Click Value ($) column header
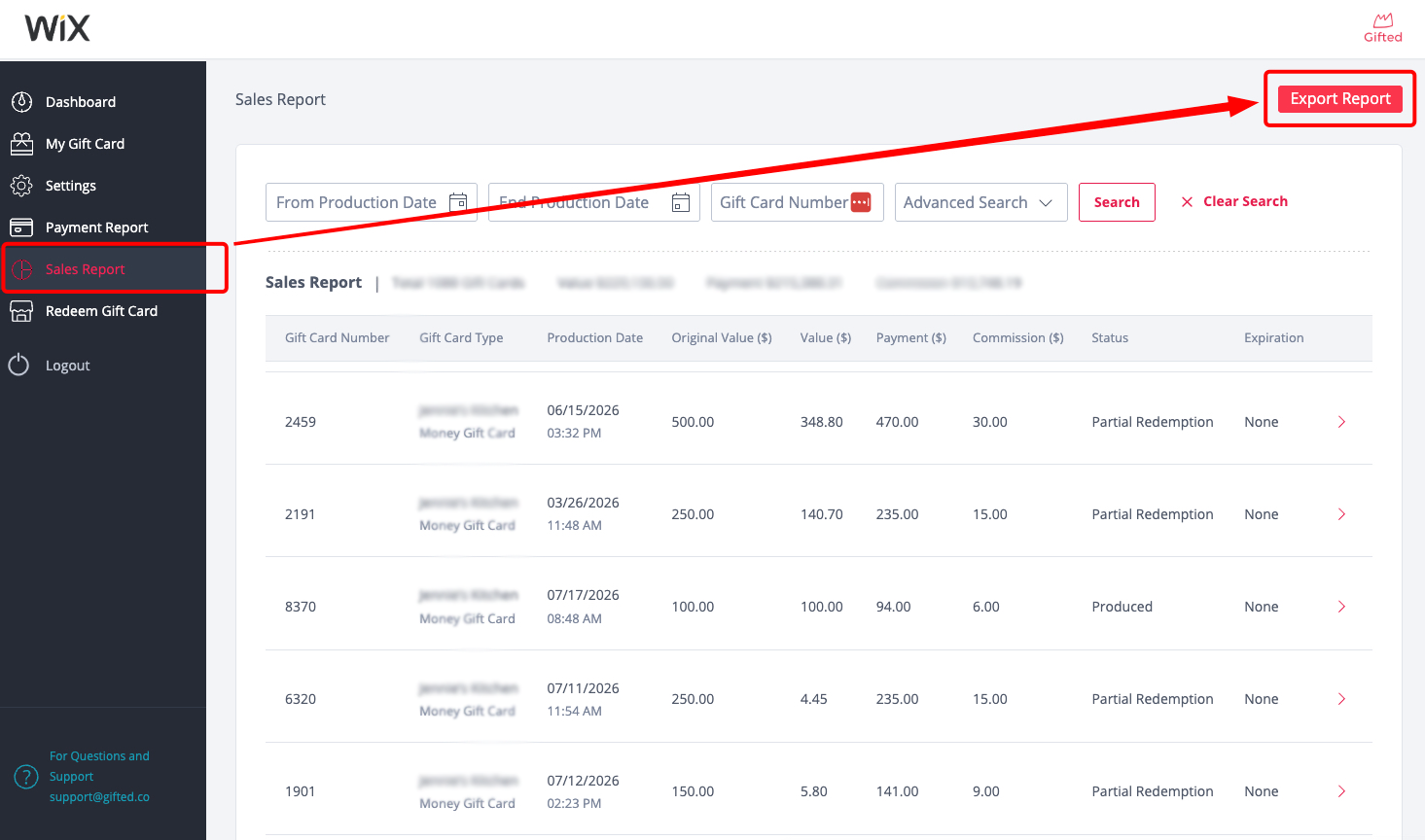 pos(826,338)
